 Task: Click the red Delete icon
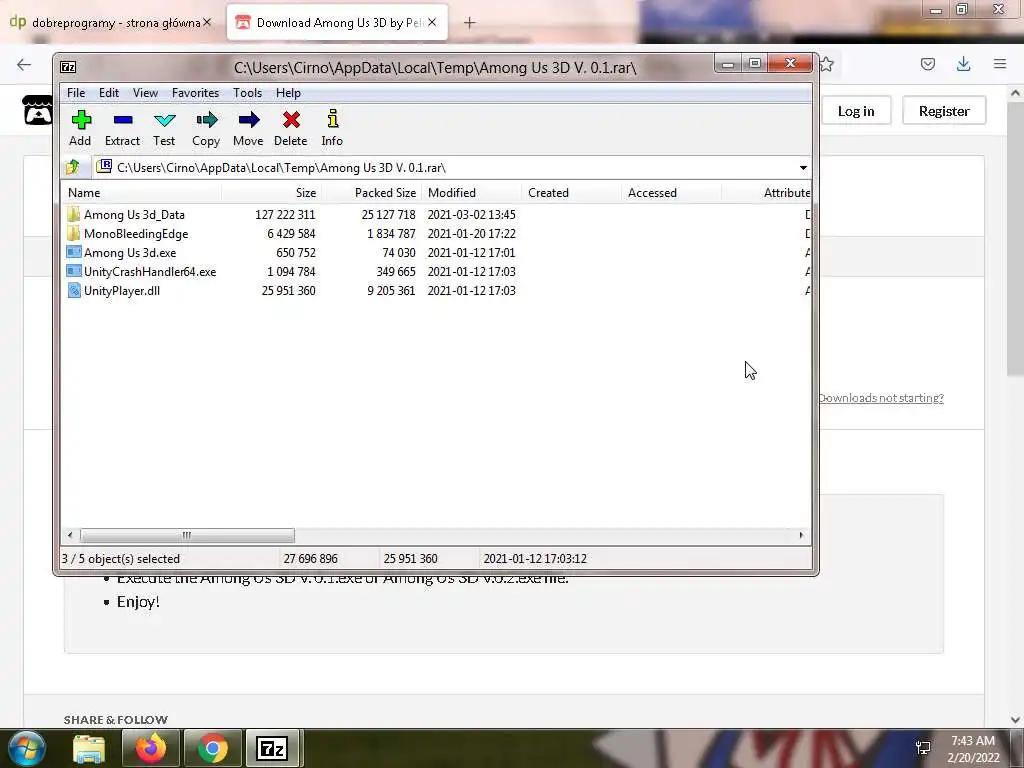coord(291,120)
